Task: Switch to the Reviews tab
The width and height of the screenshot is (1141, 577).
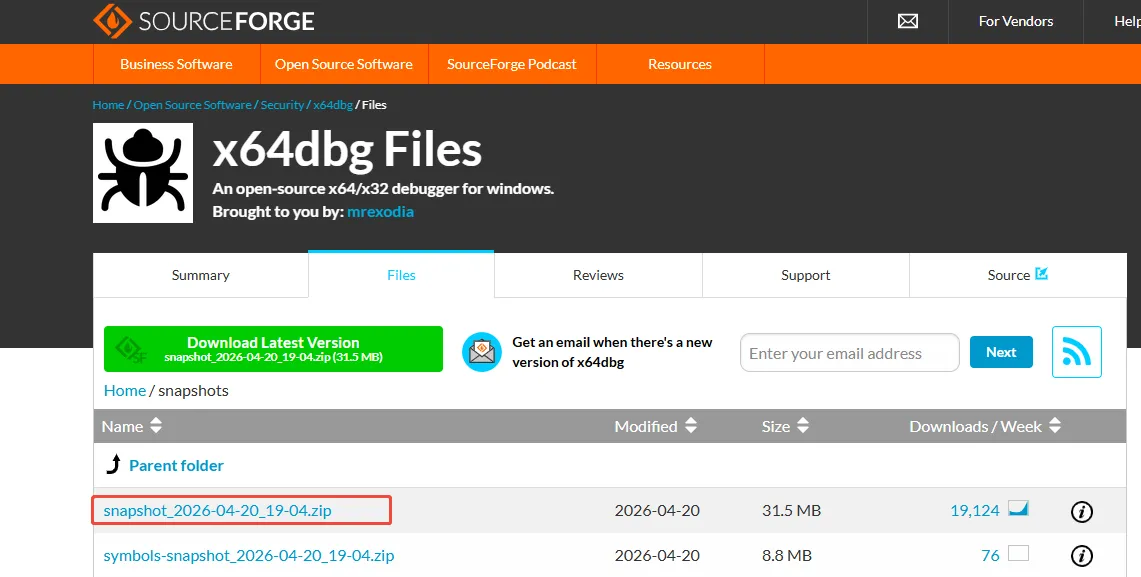Action: click(598, 275)
